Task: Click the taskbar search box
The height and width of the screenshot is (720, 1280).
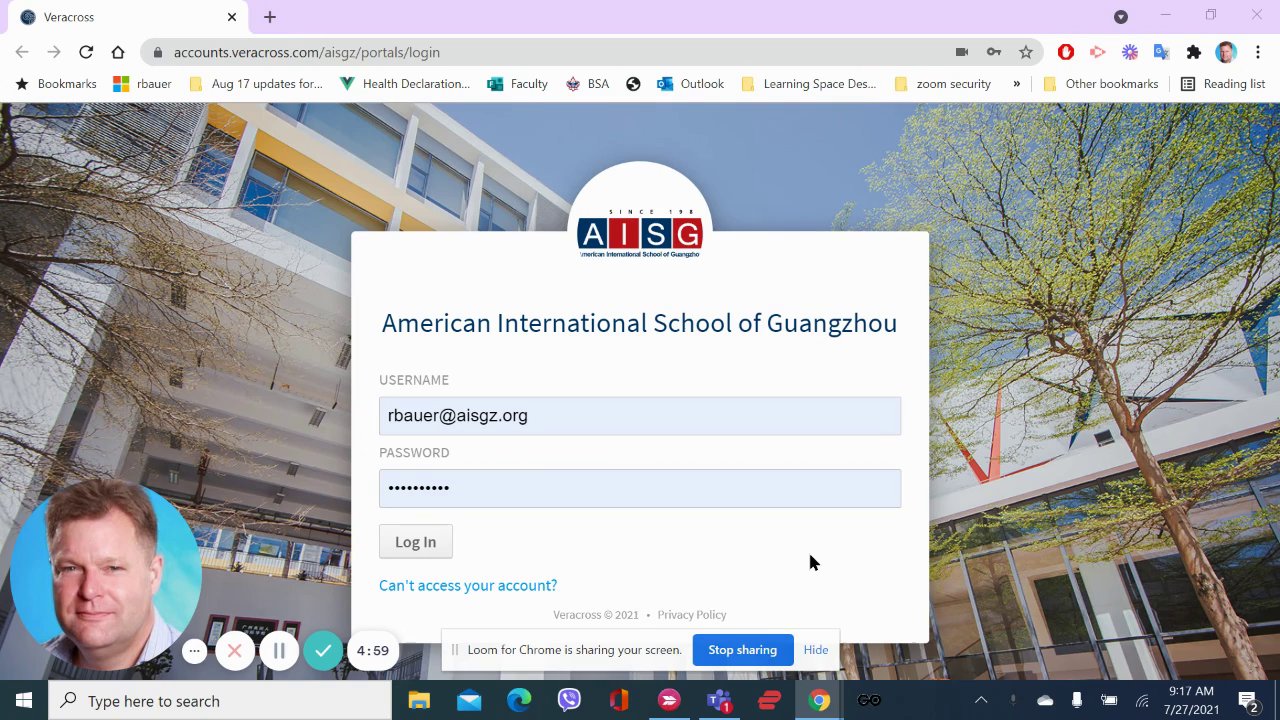Action: coord(220,700)
